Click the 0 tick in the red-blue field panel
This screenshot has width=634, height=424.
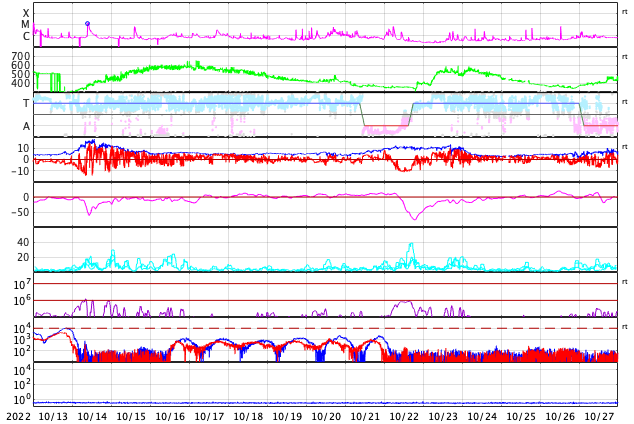(x=27, y=159)
